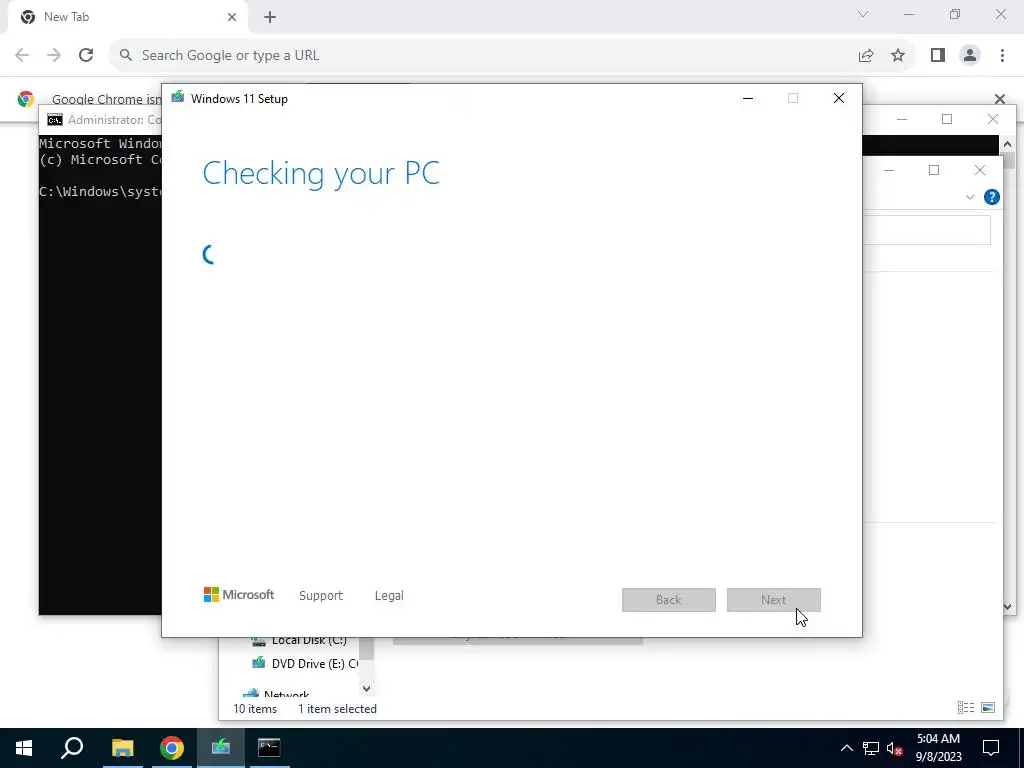Open a new Chrome tab
The image size is (1024, 768).
tap(270, 17)
